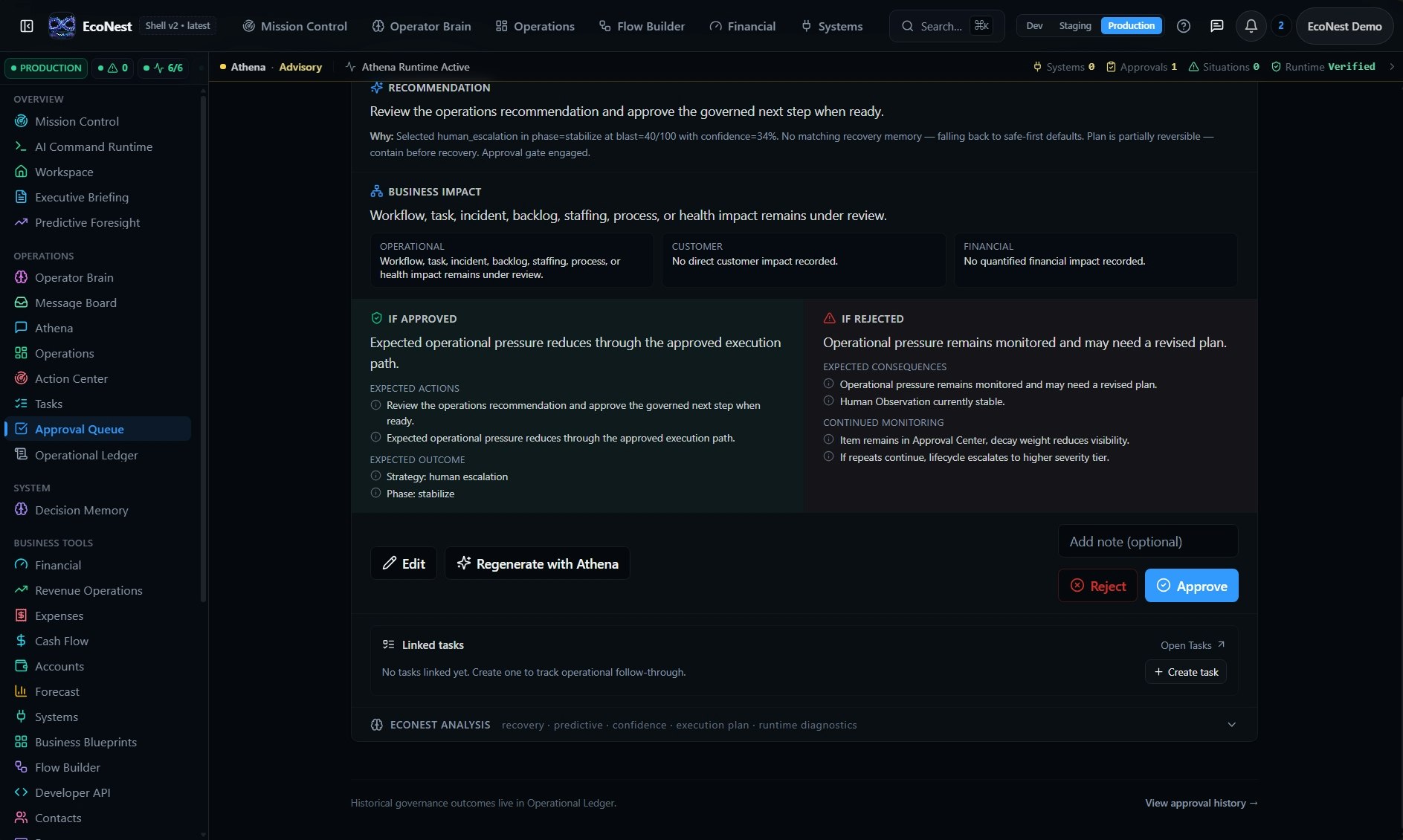Toggle the sidebar collapse icon

pos(27,26)
